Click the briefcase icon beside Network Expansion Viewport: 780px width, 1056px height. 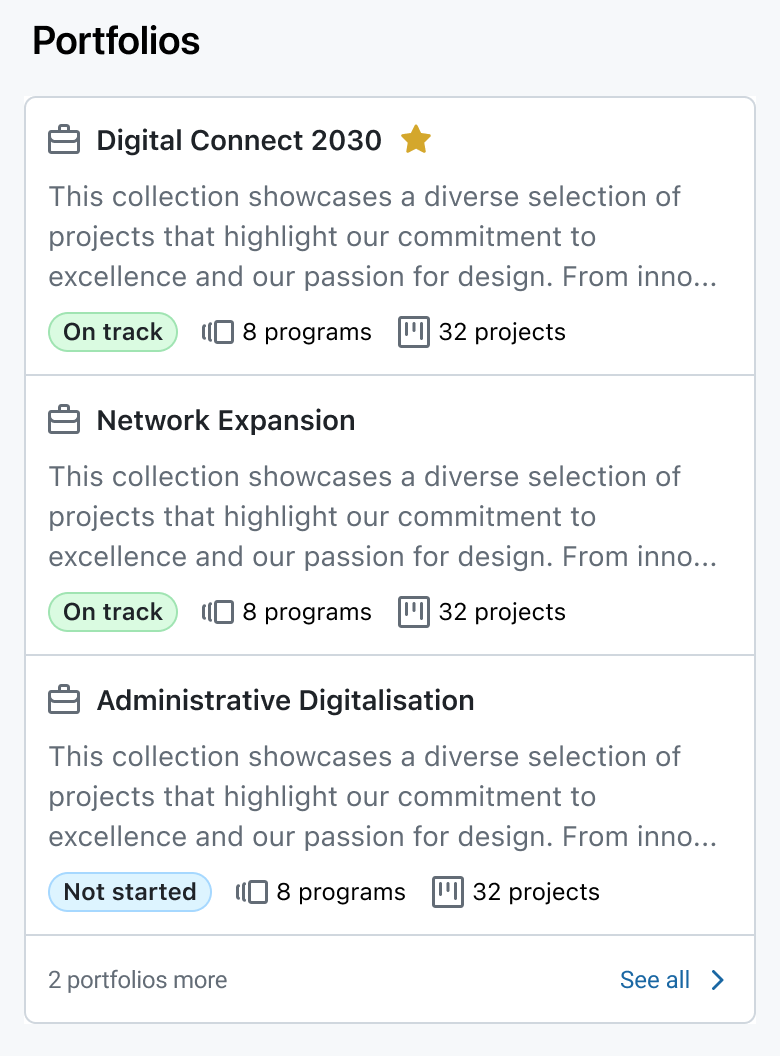(63, 420)
